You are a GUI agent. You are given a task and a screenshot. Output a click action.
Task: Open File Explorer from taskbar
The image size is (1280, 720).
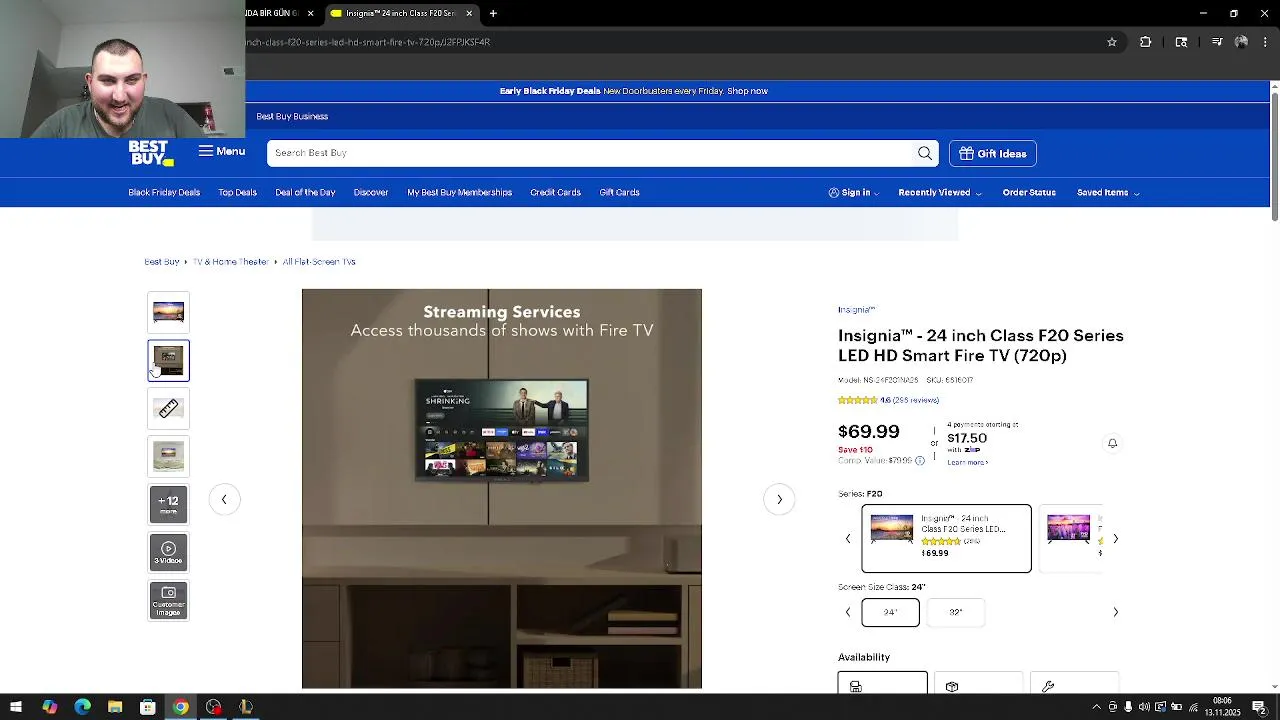point(115,707)
